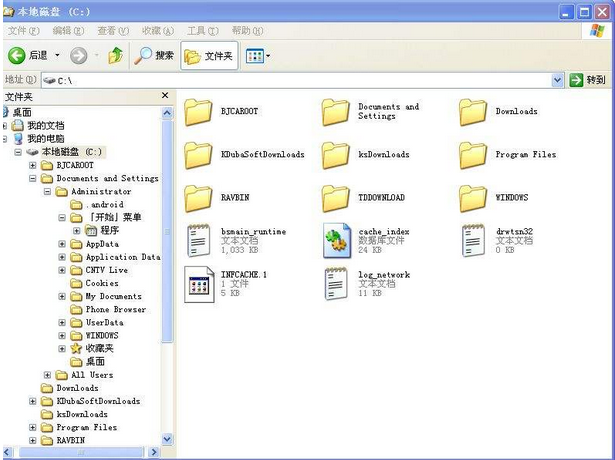
Task: Collapse the 「开始」菜单 tree node
Action: click(x=62, y=217)
